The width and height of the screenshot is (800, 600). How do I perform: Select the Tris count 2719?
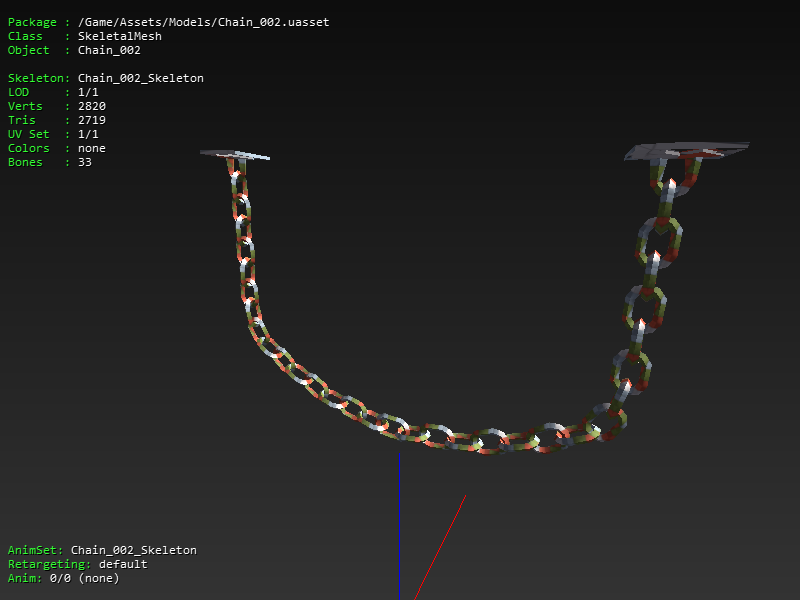(92, 120)
